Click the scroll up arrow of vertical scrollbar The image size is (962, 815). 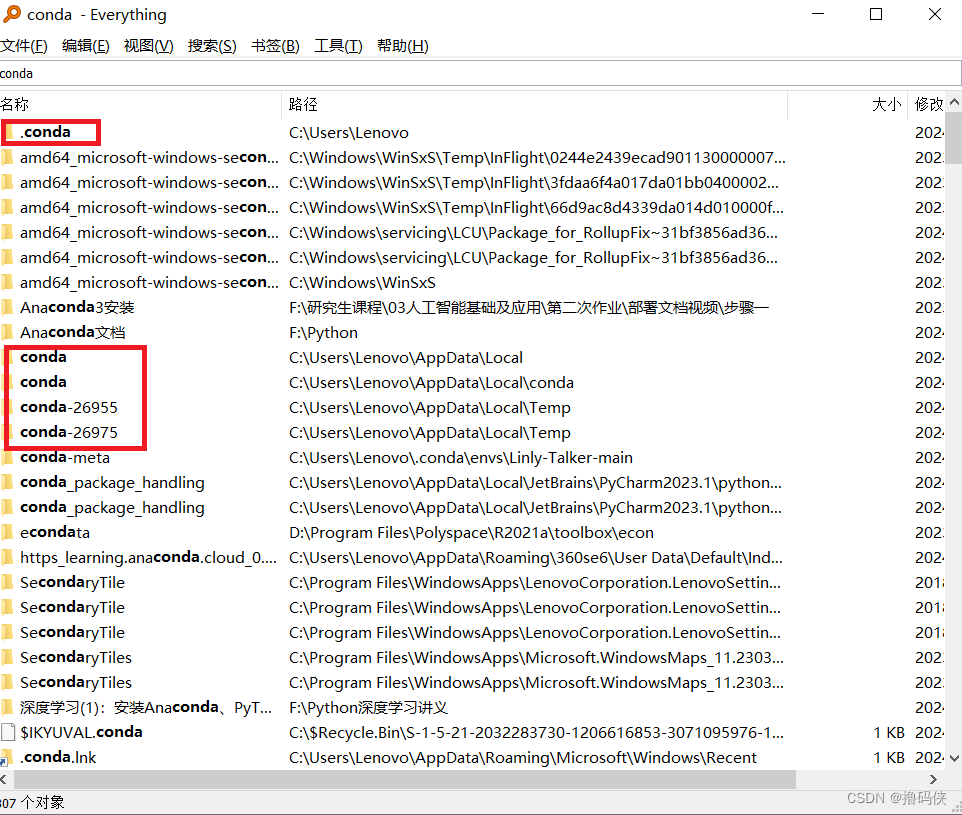(x=954, y=102)
